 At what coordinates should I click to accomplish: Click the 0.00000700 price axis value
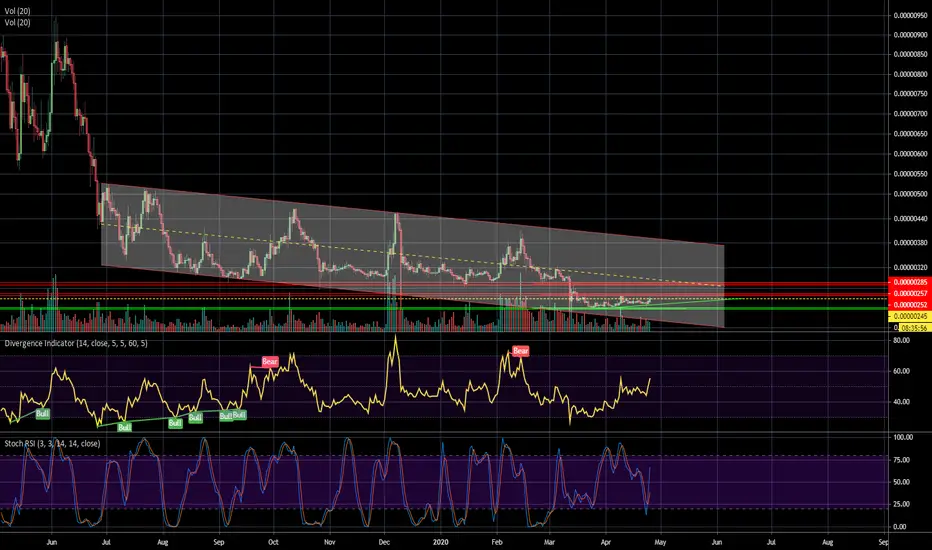[x=911, y=114]
